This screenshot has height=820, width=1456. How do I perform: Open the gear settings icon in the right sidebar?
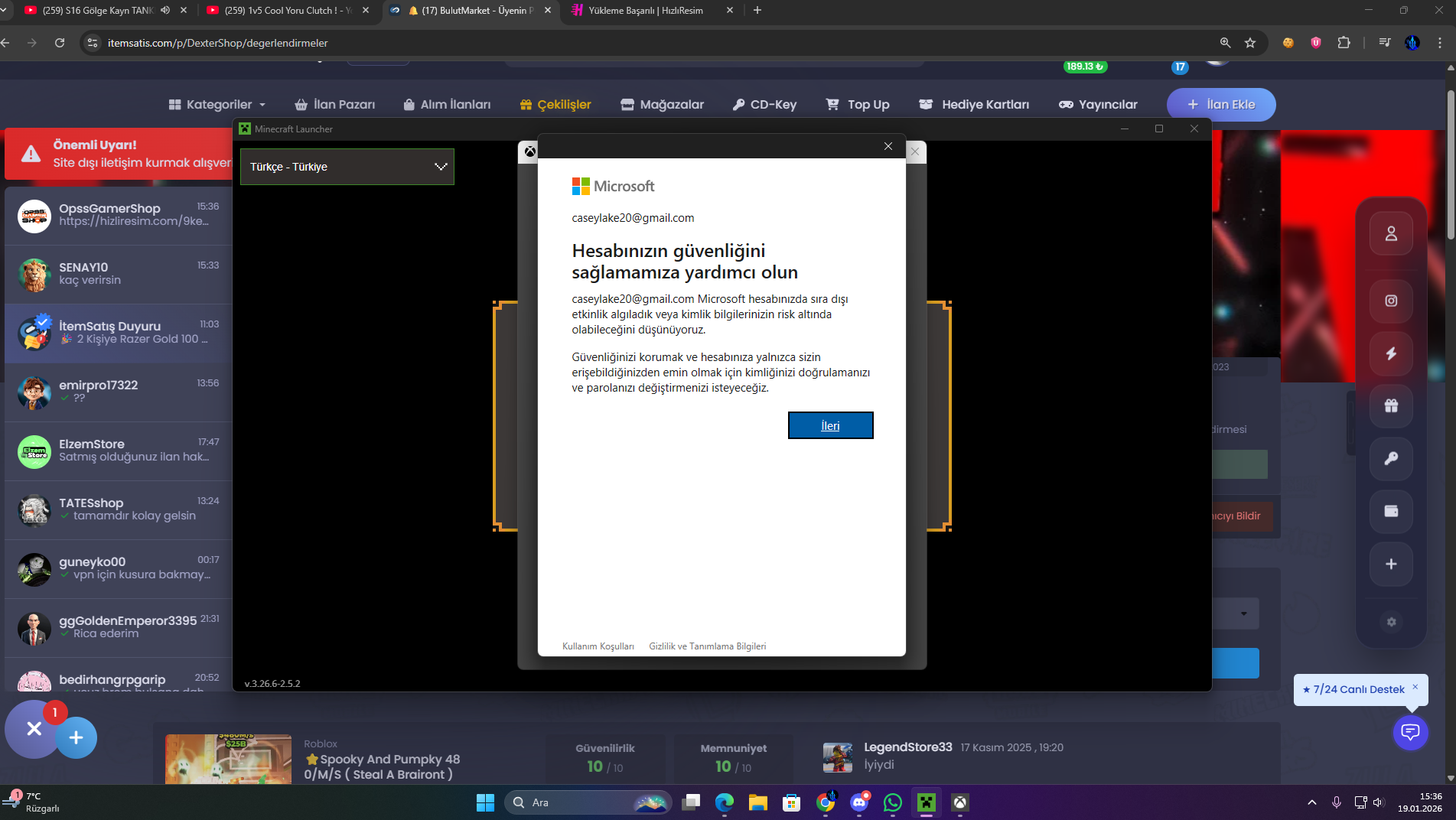pos(1391,622)
